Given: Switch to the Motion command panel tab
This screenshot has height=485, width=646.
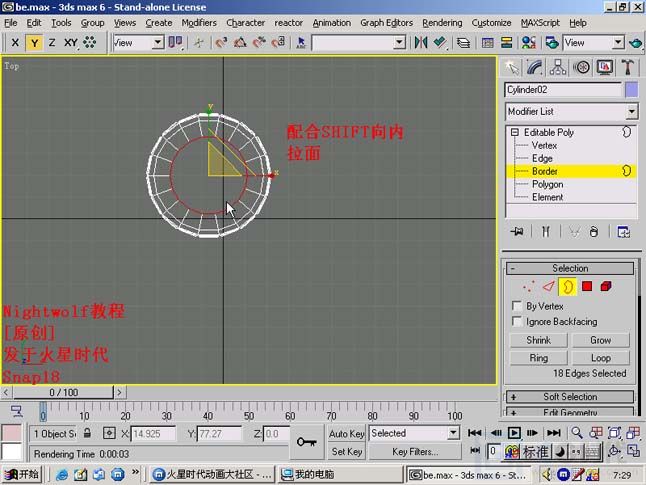Looking at the screenshot, I should pyautogui.click(x=581, y=68).
